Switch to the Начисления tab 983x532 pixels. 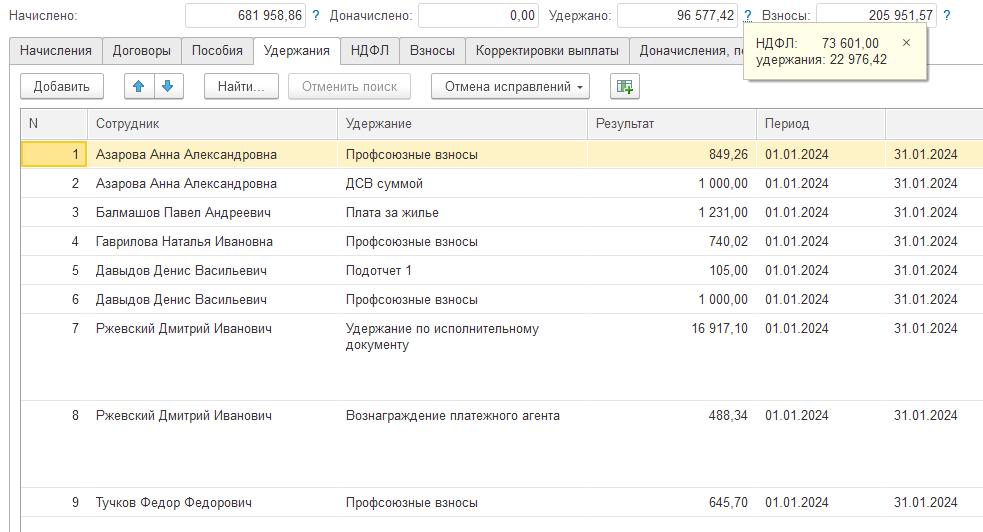[x=56, y=51]
